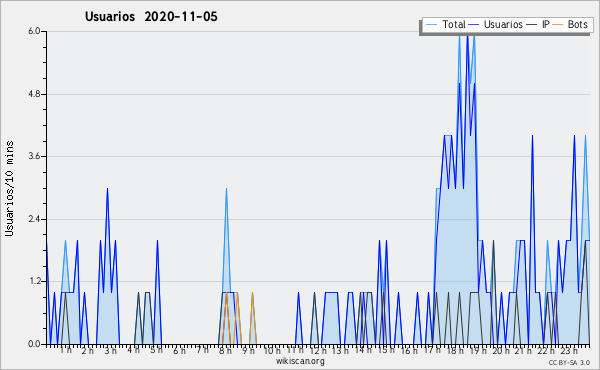Click the '1 h' x-axis label
This screenshot has height=370, width=600.
65,350
